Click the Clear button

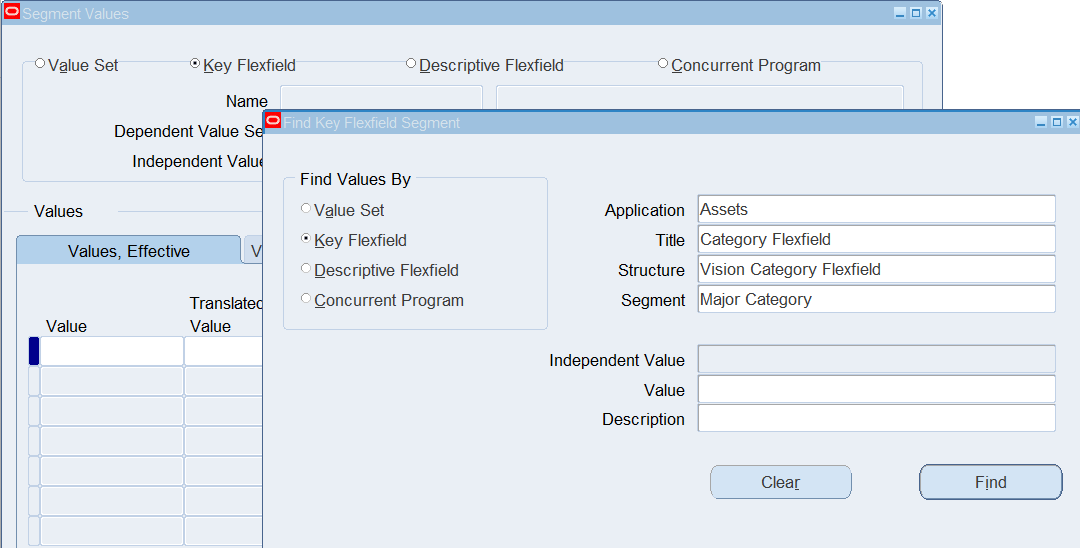click(x=780, y=482)
